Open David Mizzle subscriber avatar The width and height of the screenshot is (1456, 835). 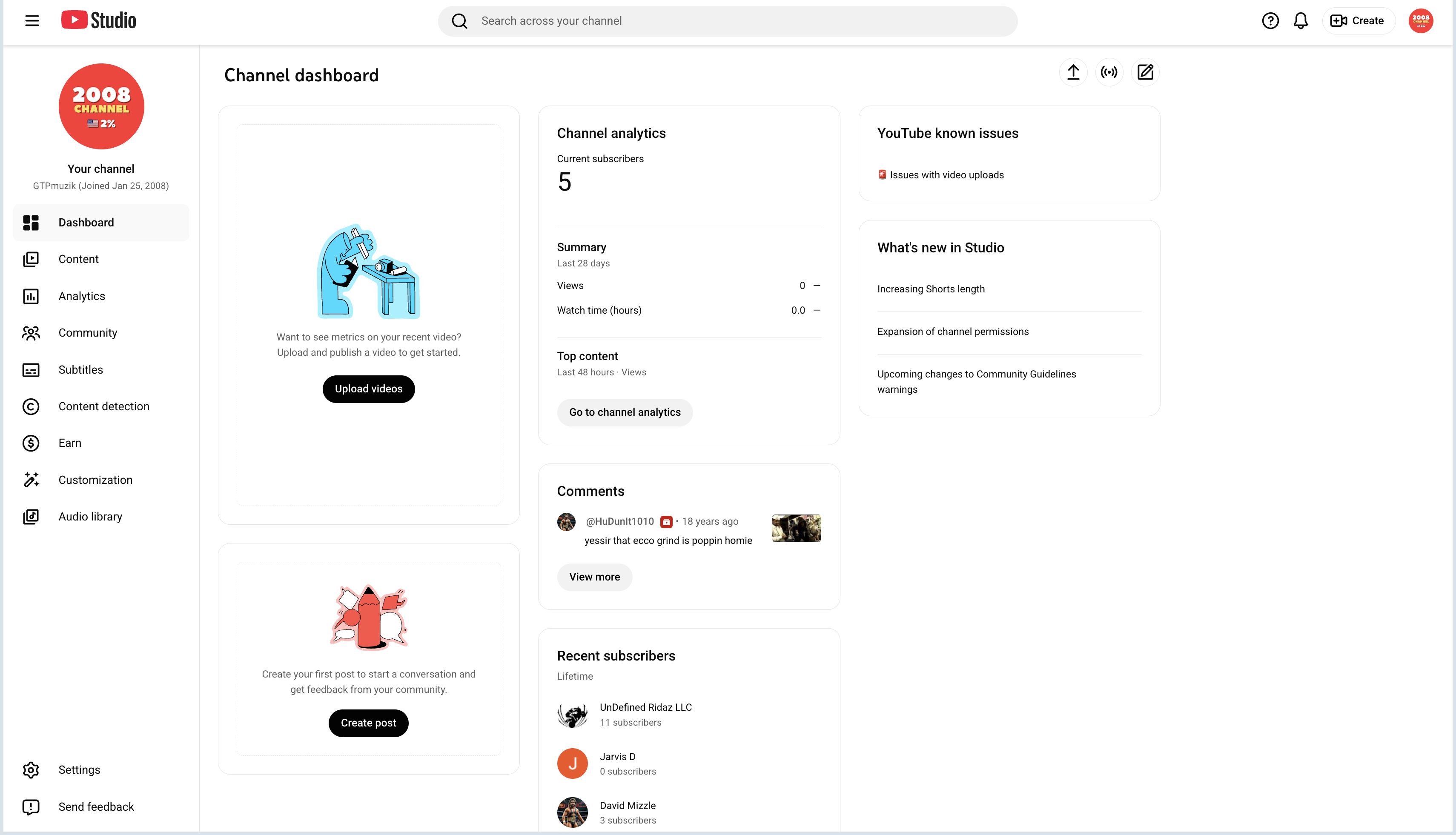tap(573, 812)
